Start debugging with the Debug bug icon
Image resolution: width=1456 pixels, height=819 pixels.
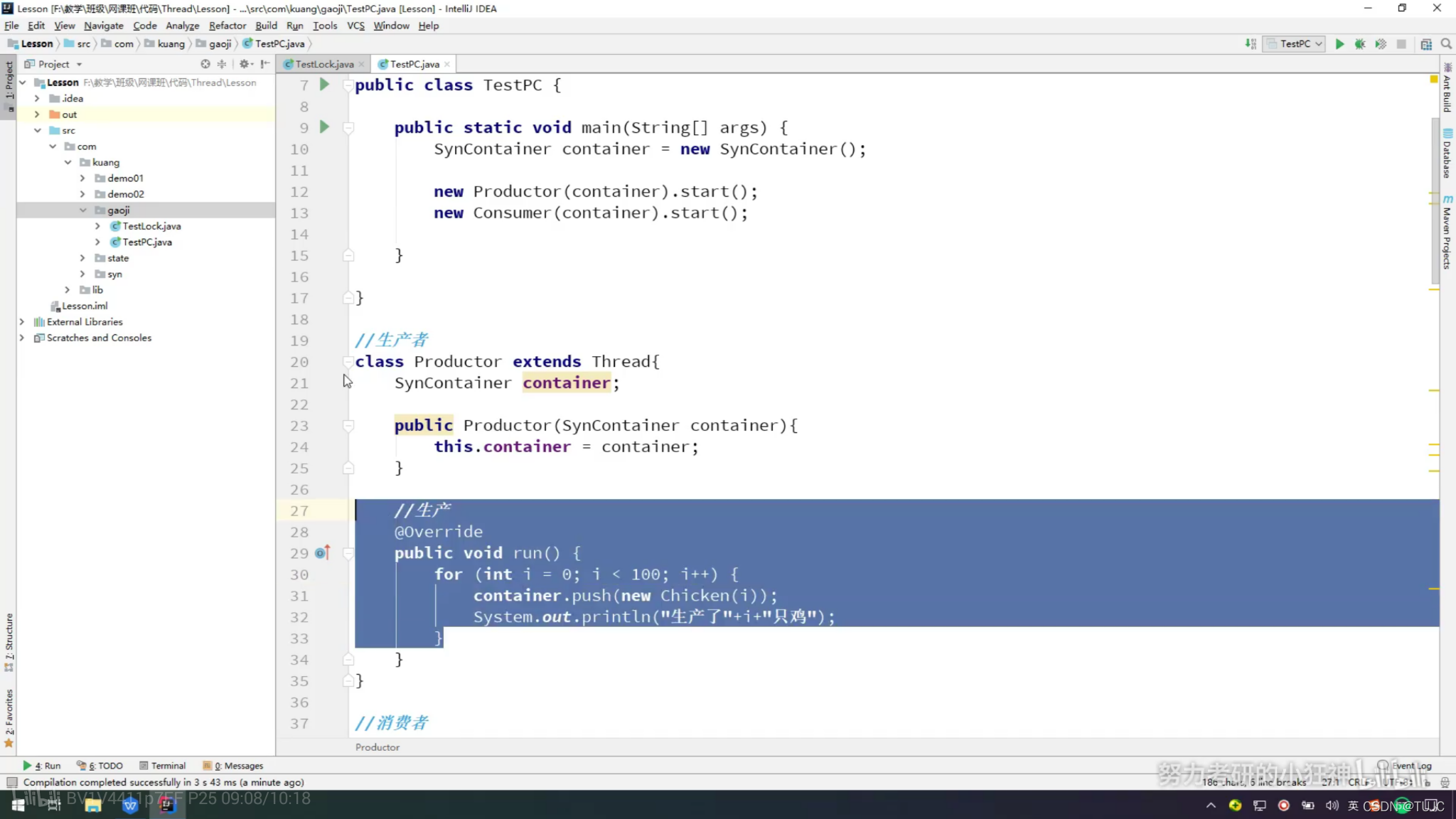pyautogui.click(x=1360, y=44)
